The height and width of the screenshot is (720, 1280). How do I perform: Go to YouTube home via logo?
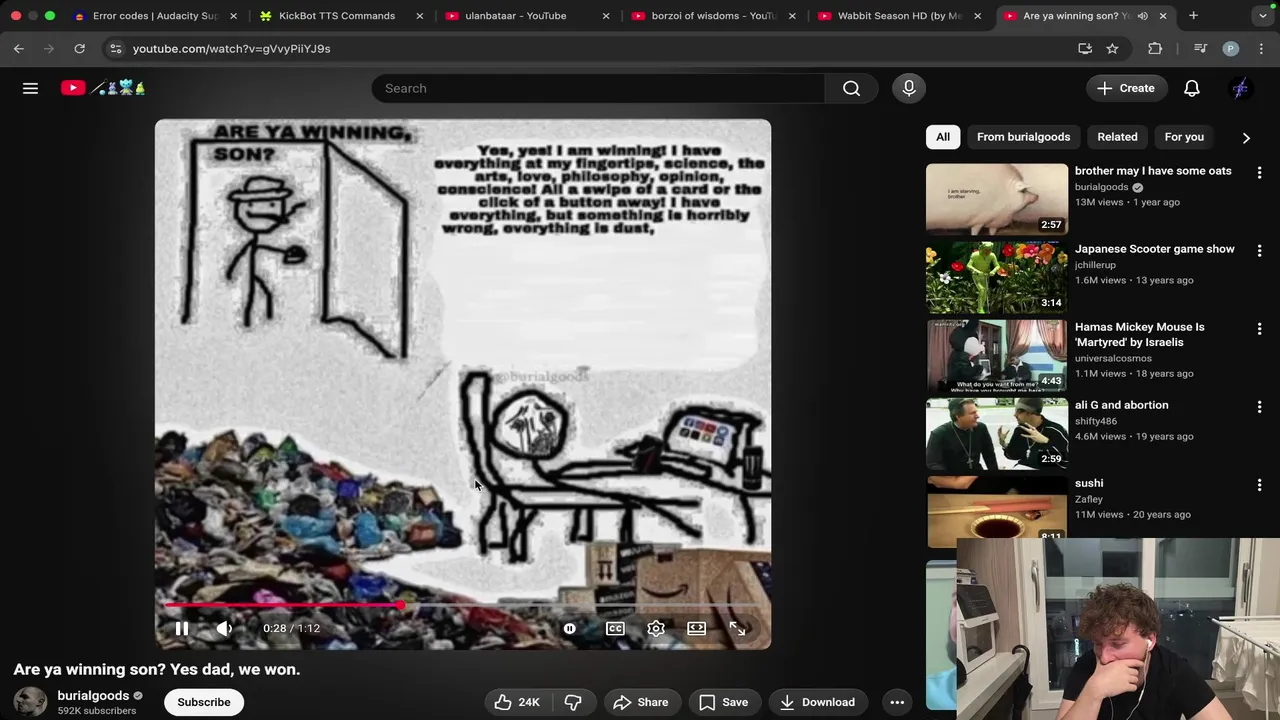coord(103,88)
